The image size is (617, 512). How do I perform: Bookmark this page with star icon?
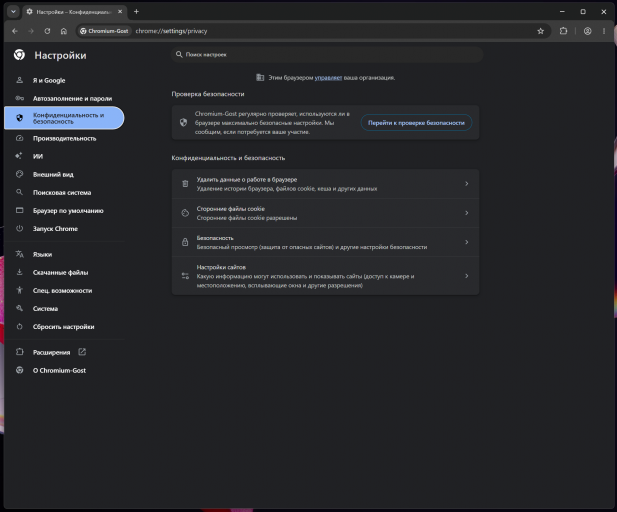[541, 31]
